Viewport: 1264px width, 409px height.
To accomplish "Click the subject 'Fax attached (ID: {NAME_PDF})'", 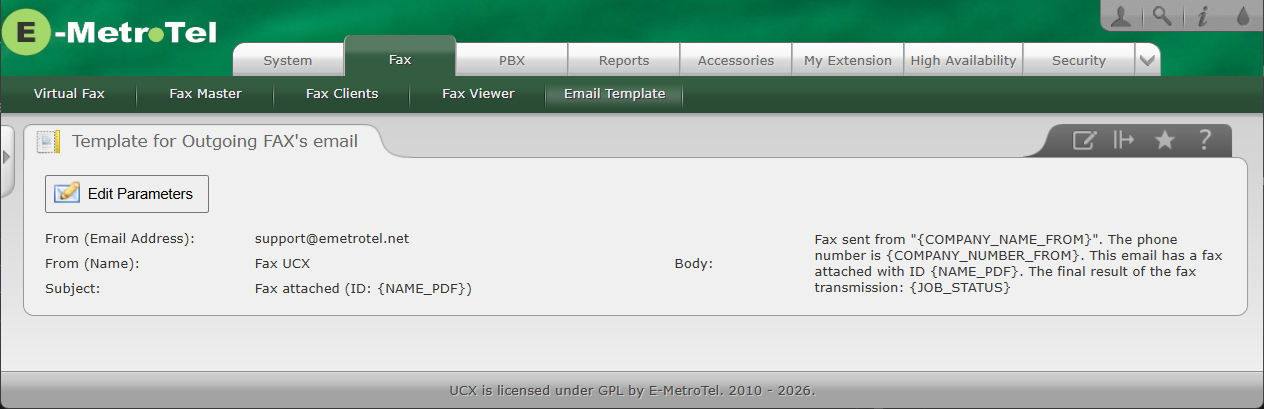I will tap(364, 289).
